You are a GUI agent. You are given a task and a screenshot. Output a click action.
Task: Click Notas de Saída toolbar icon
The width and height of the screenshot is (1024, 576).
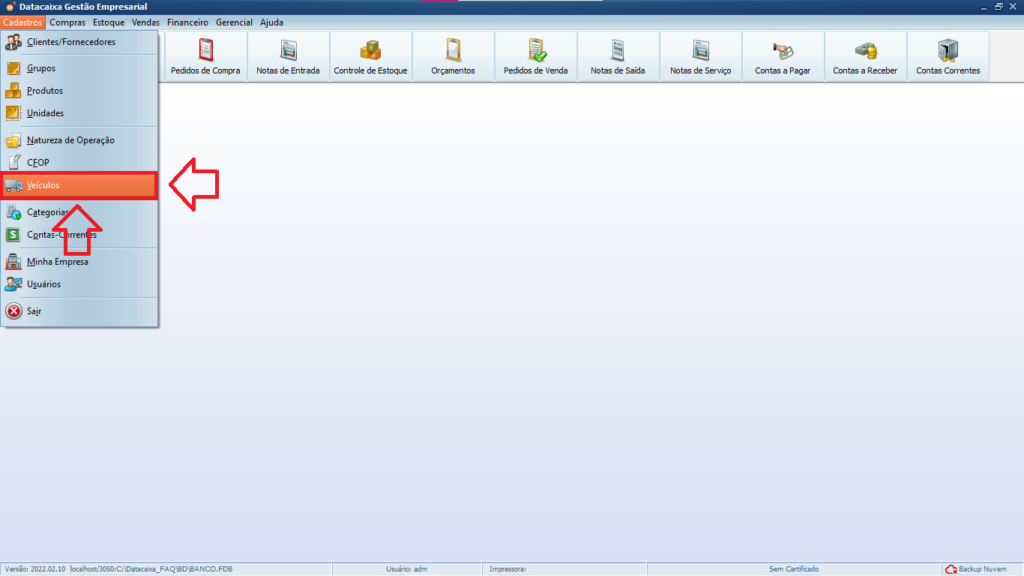click(x=618, y=57)
